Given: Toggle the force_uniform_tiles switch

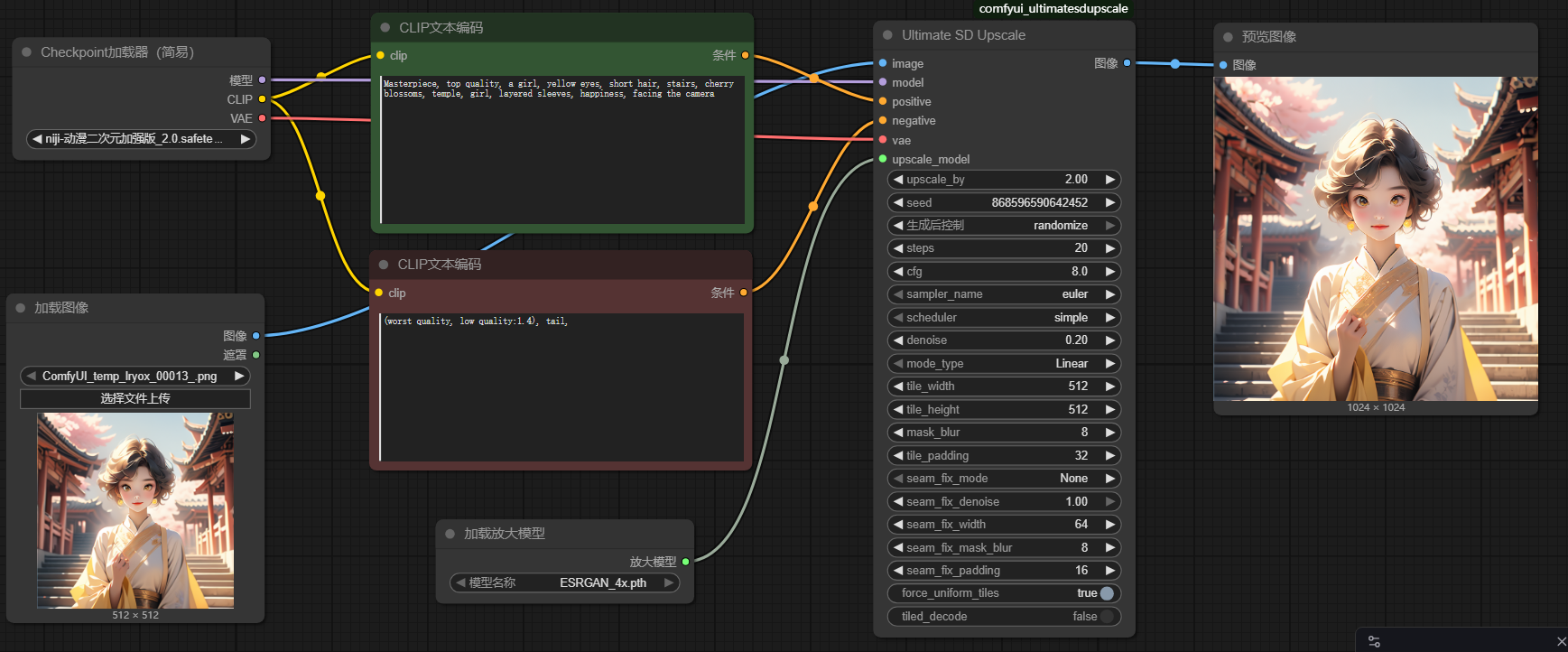Looking at the screenshot, I should 1106,593.
